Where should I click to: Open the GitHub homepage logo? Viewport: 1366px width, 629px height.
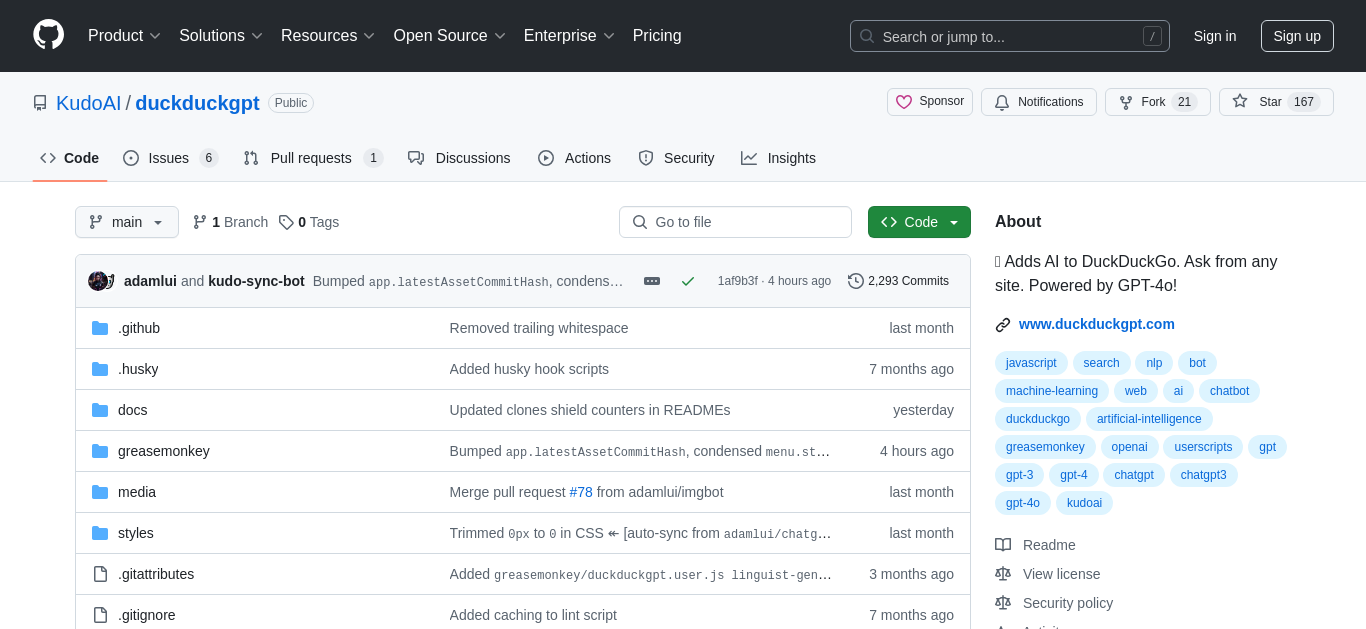(48, 35)
